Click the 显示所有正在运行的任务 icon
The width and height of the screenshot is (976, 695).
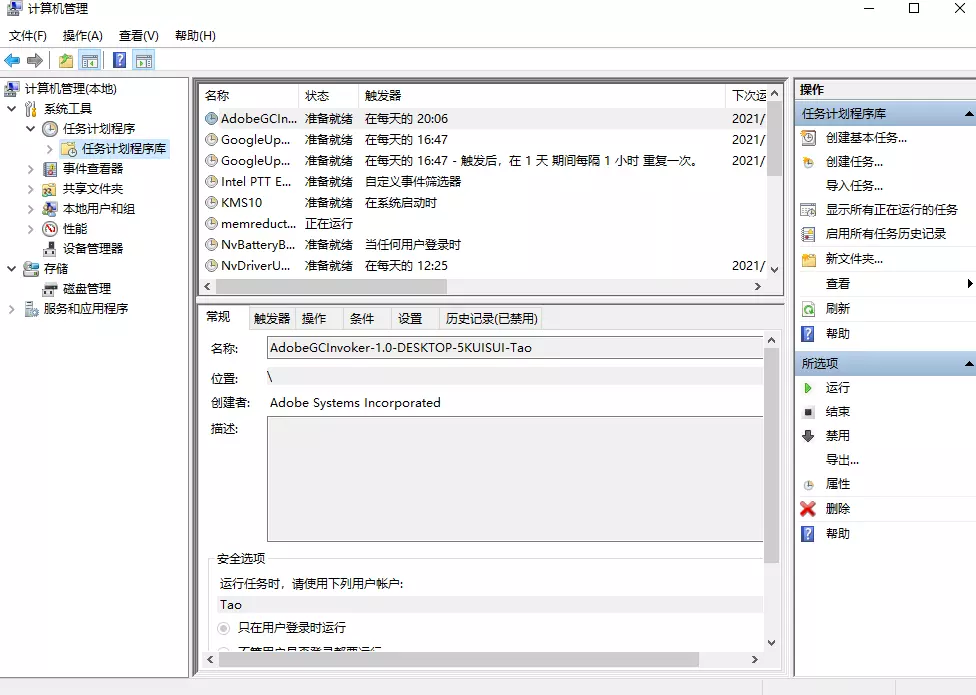coord(808,210)
